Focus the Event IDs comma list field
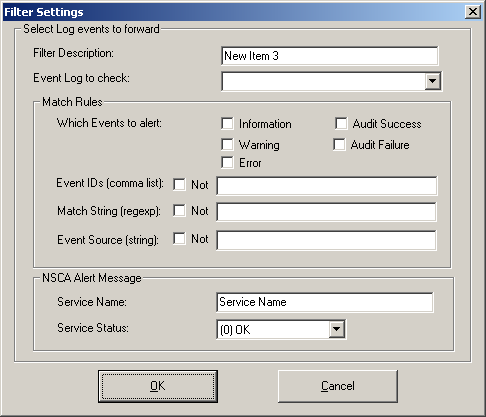486x417 pixels. pos(327,186)
